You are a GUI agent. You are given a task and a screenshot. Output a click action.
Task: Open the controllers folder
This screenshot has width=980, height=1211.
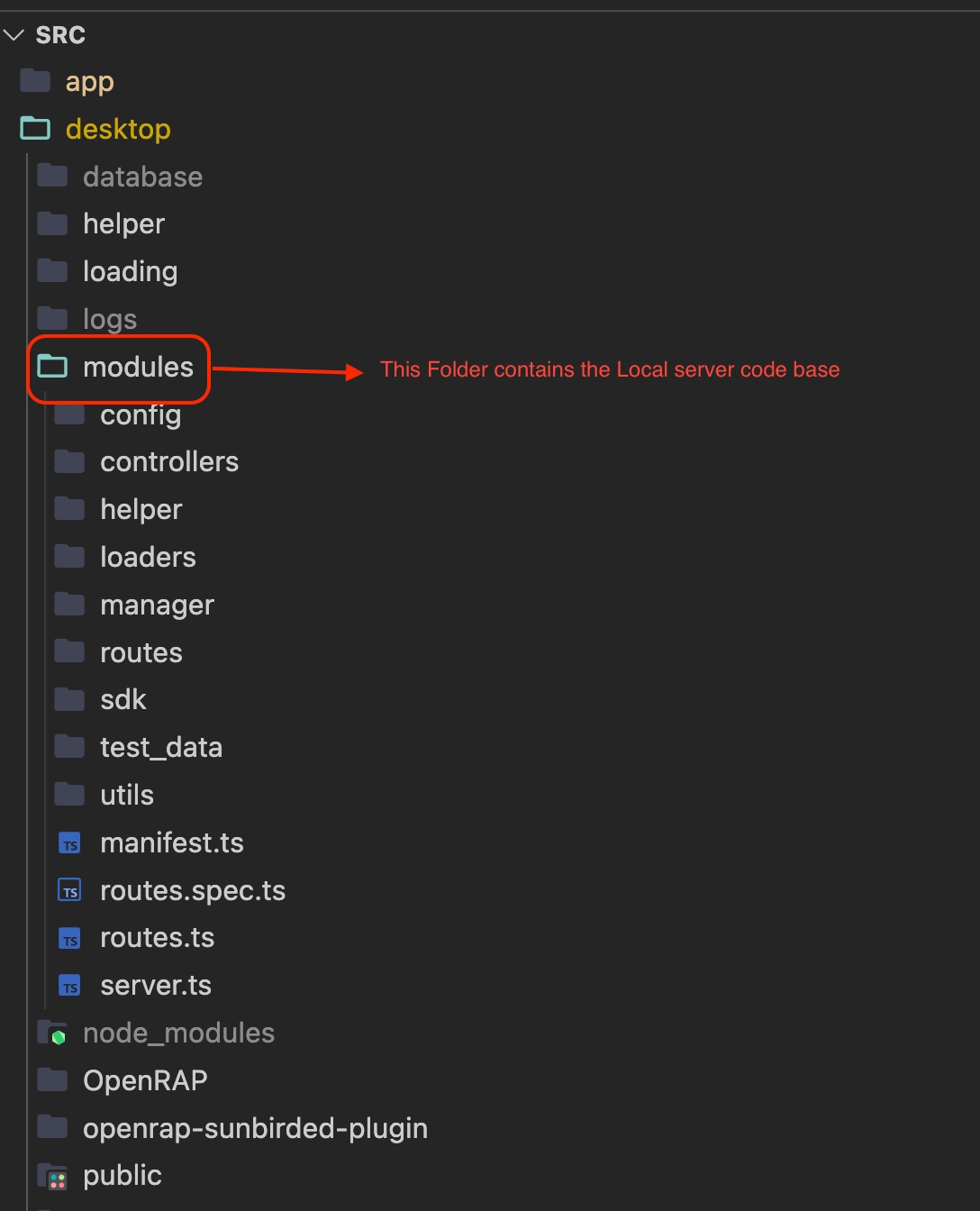pos(169,462)
